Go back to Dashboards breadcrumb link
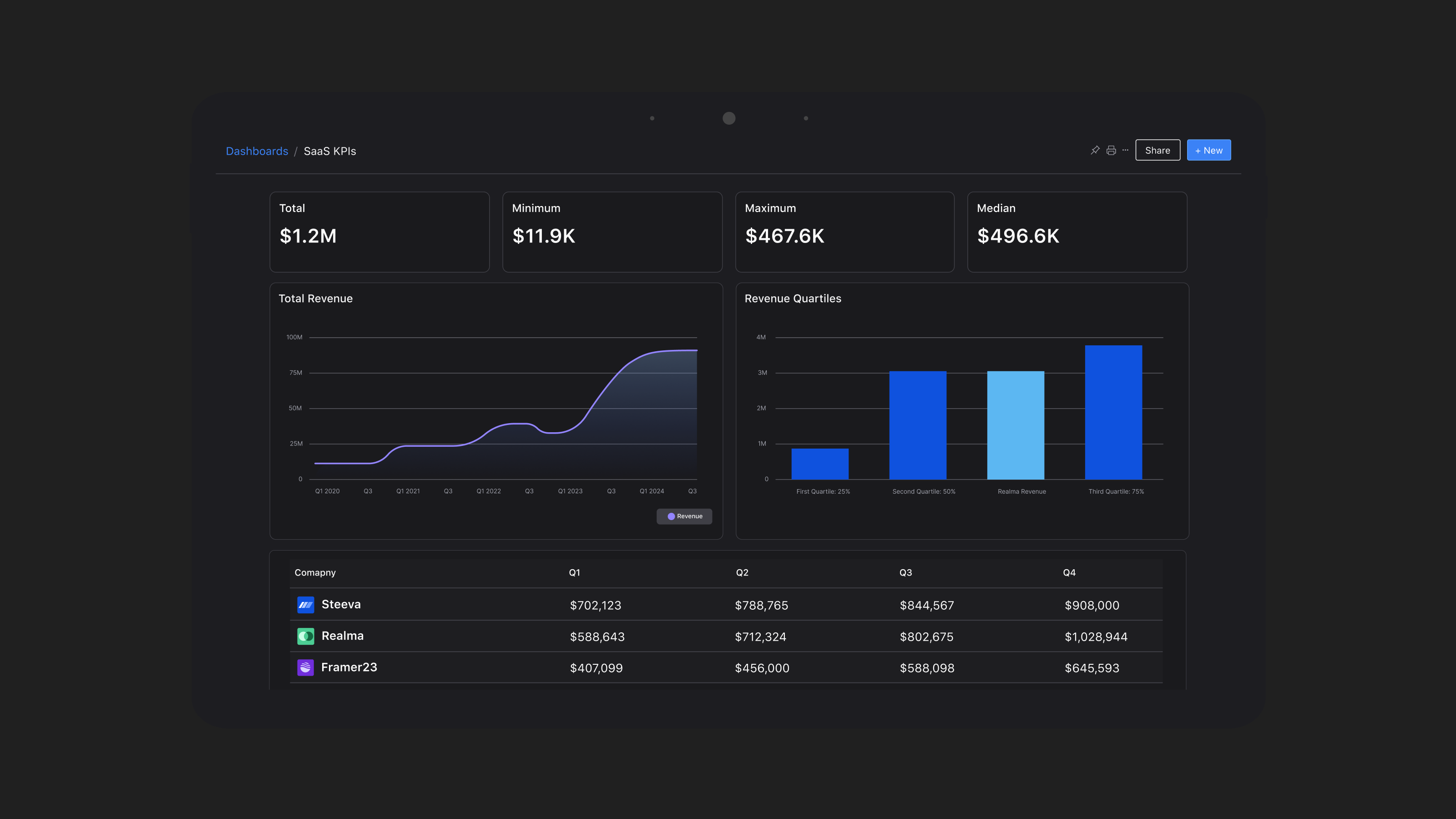The image size is (1456, 819). tap(257, 152)
